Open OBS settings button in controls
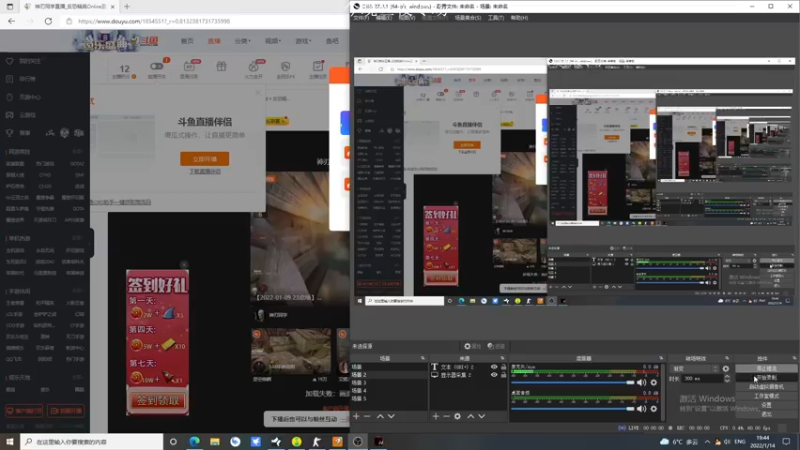 [x=766, y=405]
